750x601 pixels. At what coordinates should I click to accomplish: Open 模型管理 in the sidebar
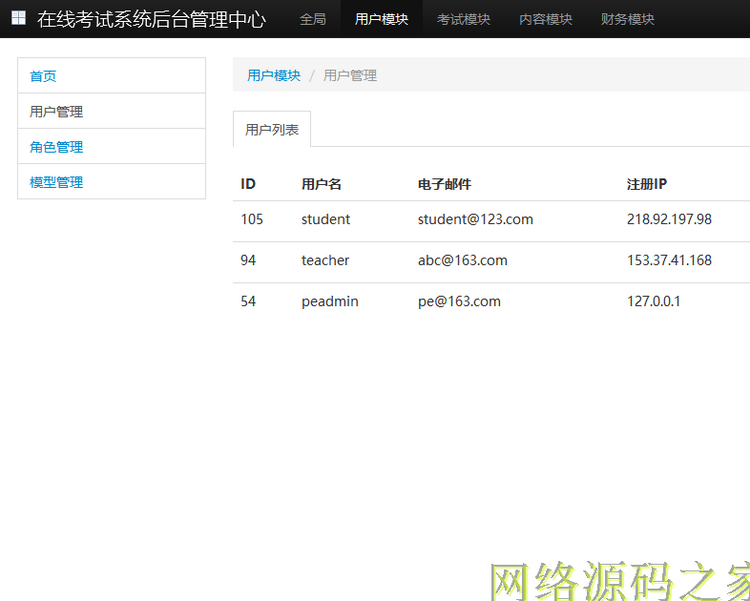[x=111, y=182]
